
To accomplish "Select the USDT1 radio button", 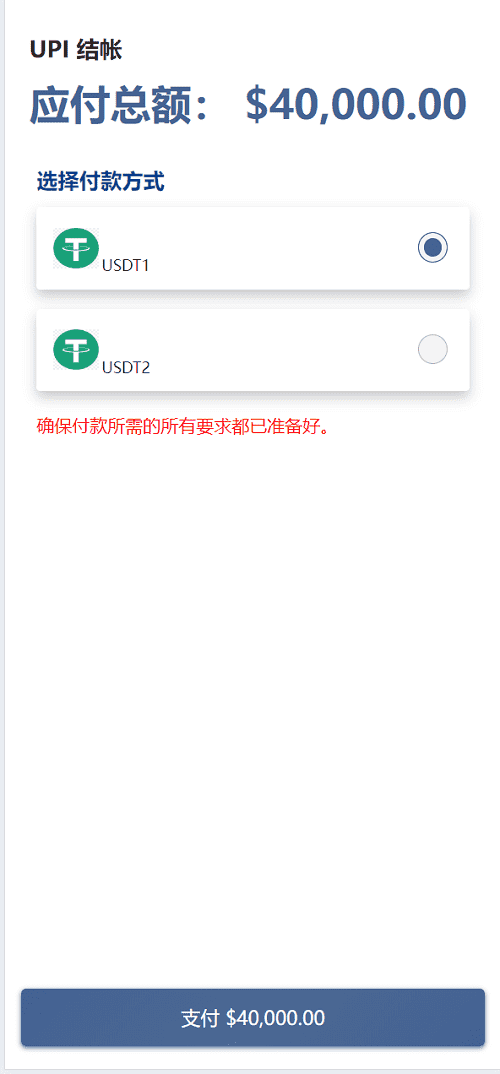I will pos(433,248).
